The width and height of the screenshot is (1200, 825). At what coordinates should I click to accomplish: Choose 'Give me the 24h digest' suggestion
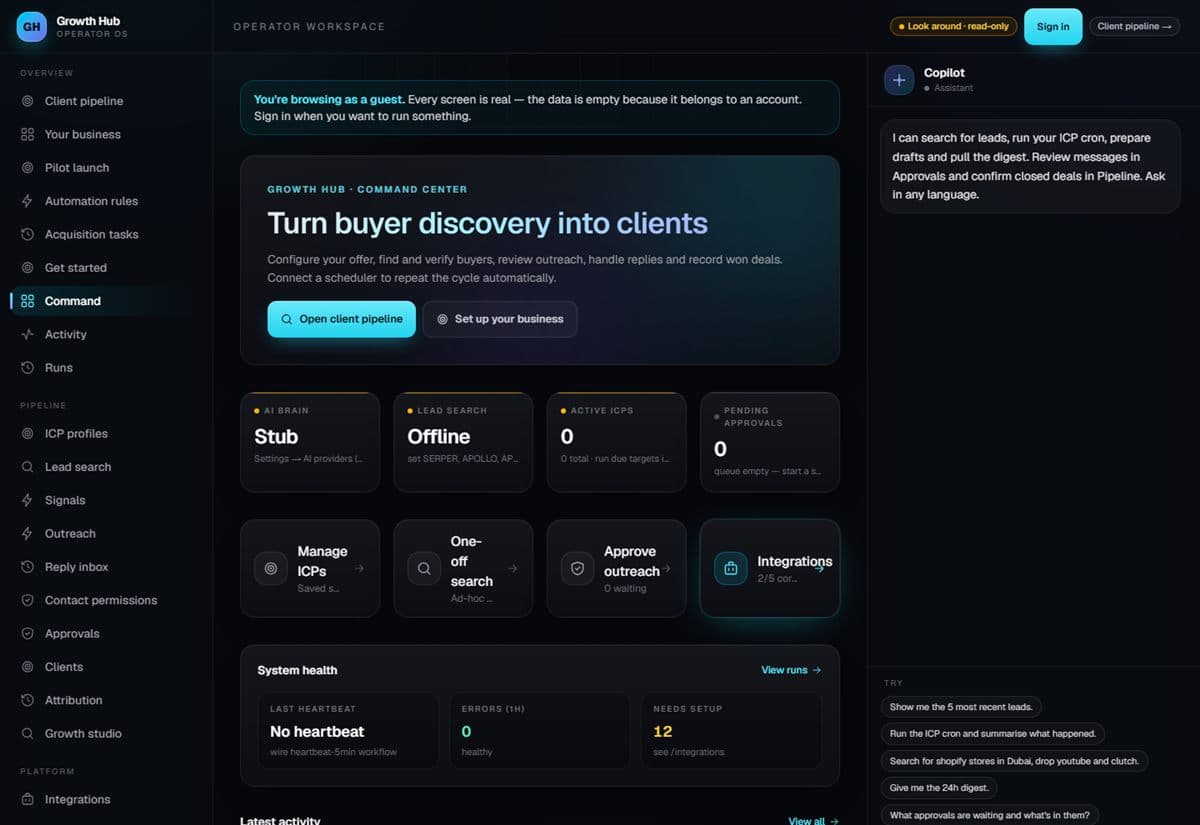(x=938, y=787)
